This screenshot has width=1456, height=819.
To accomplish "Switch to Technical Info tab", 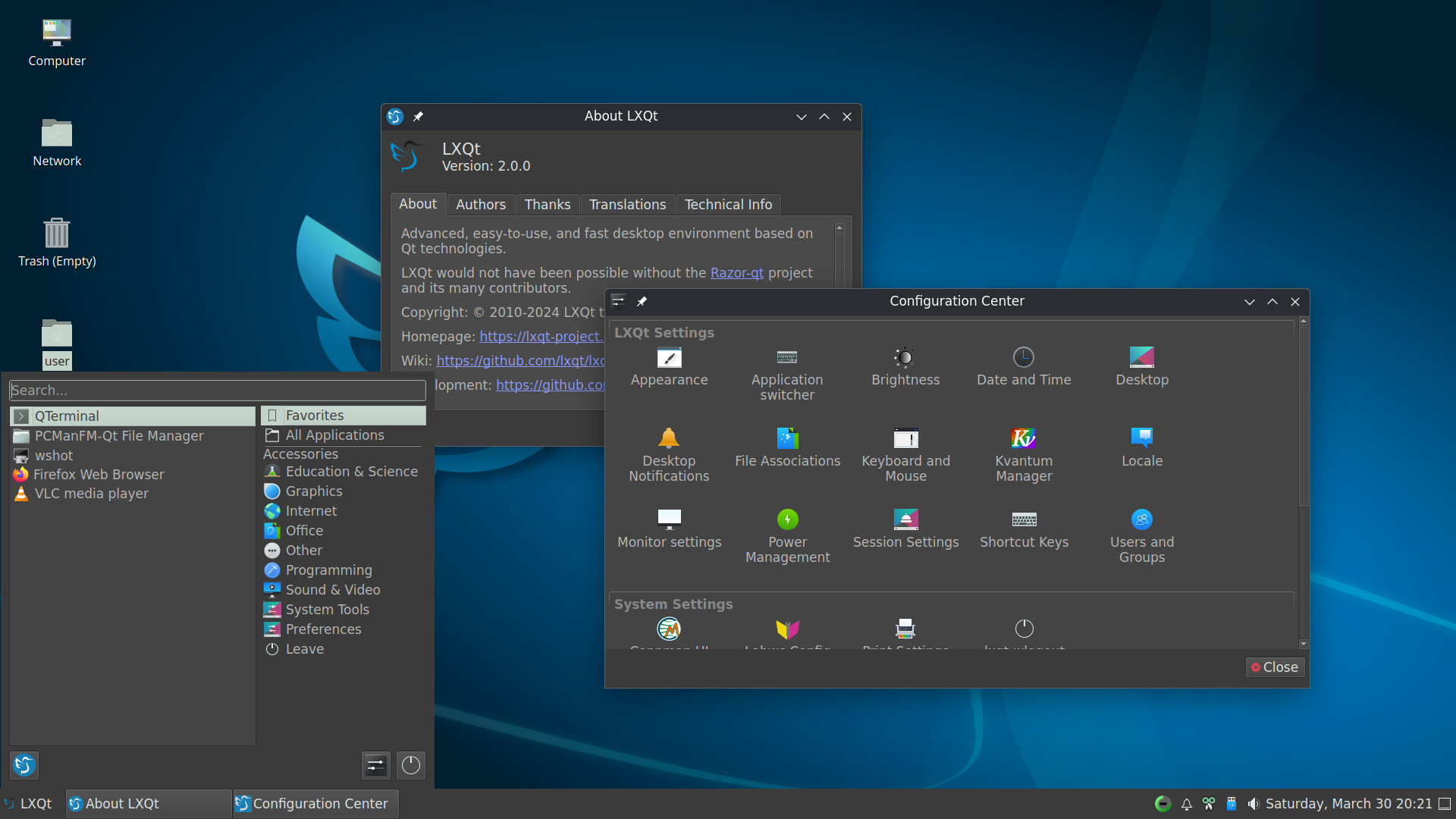I will 728,204.
